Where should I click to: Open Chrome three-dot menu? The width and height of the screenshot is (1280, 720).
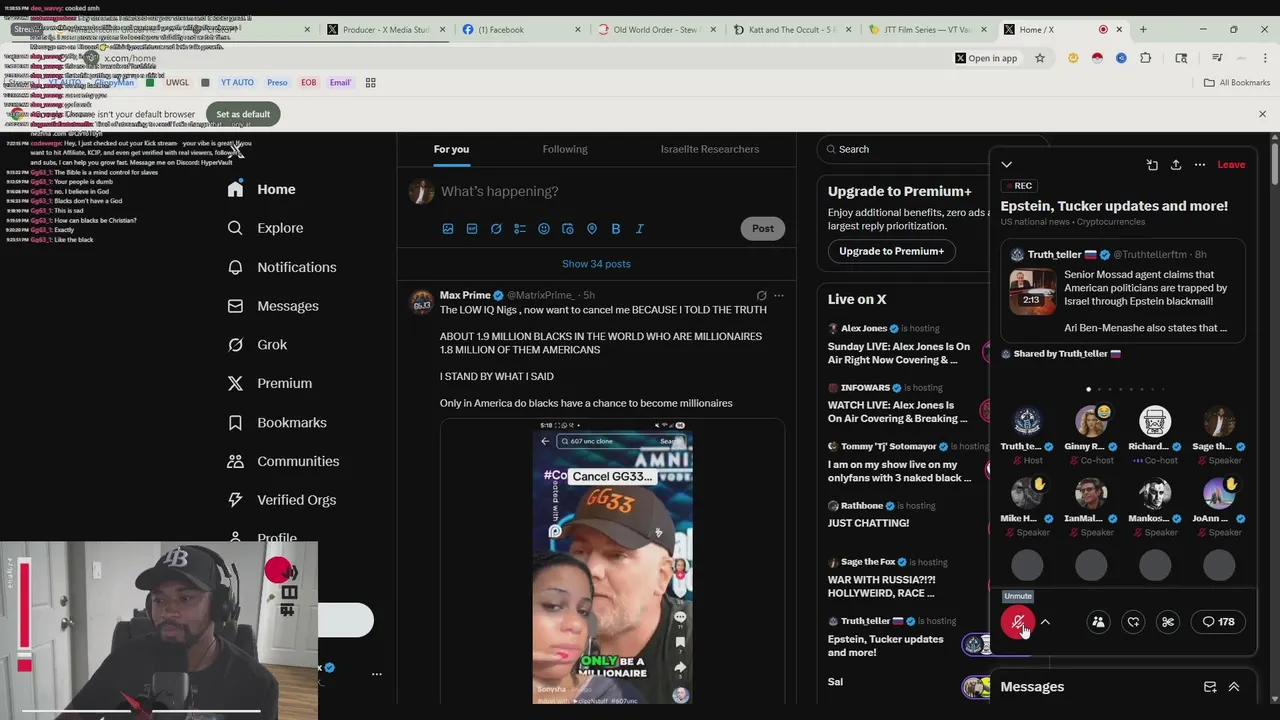click(x=1264, y=58)
